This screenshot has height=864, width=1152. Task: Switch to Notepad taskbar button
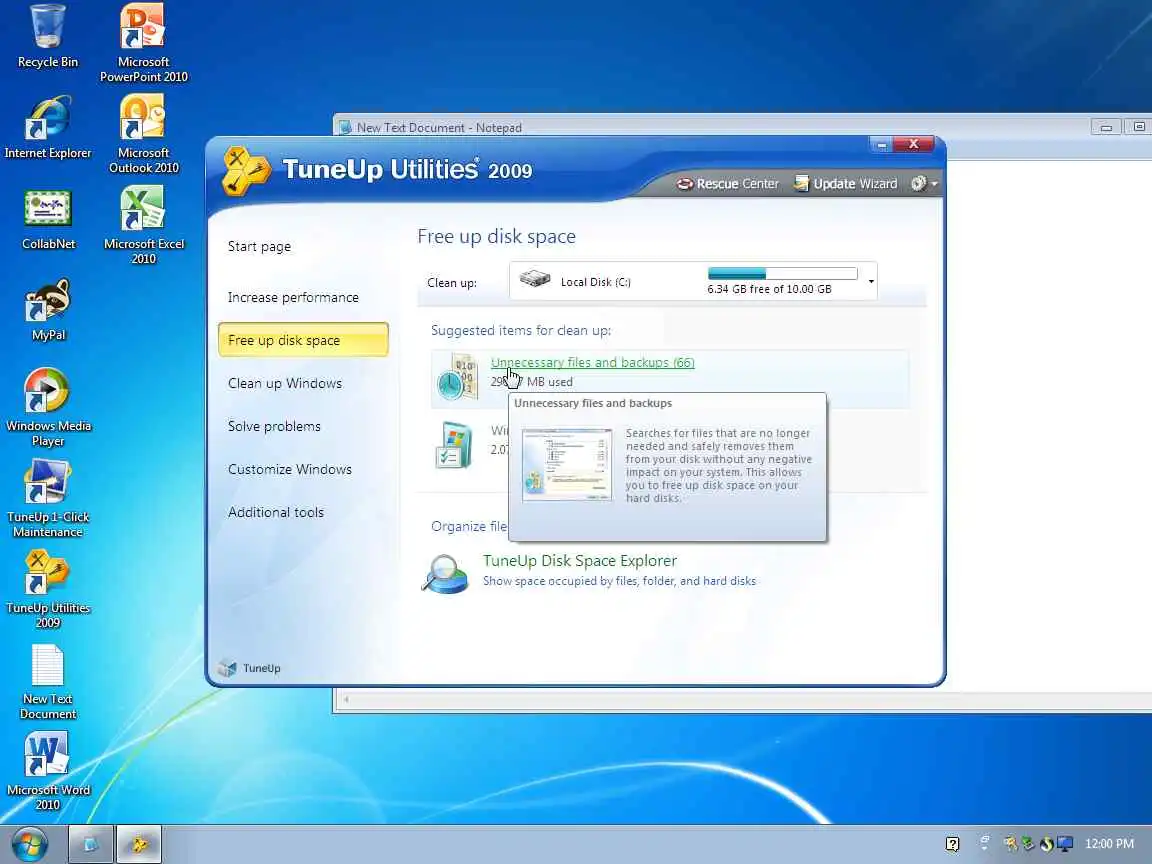point(90,844)
